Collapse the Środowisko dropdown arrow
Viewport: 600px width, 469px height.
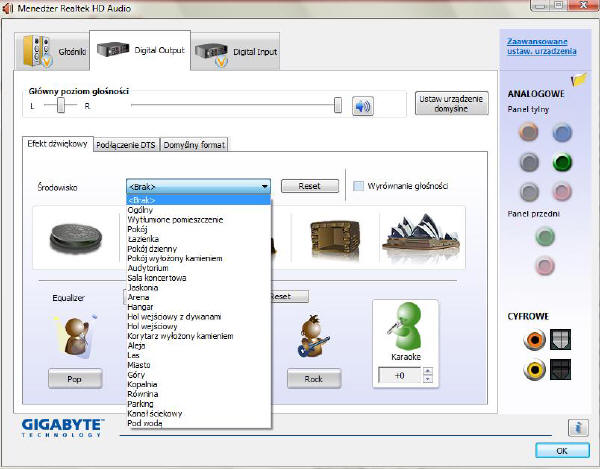[x=264, y=187]
